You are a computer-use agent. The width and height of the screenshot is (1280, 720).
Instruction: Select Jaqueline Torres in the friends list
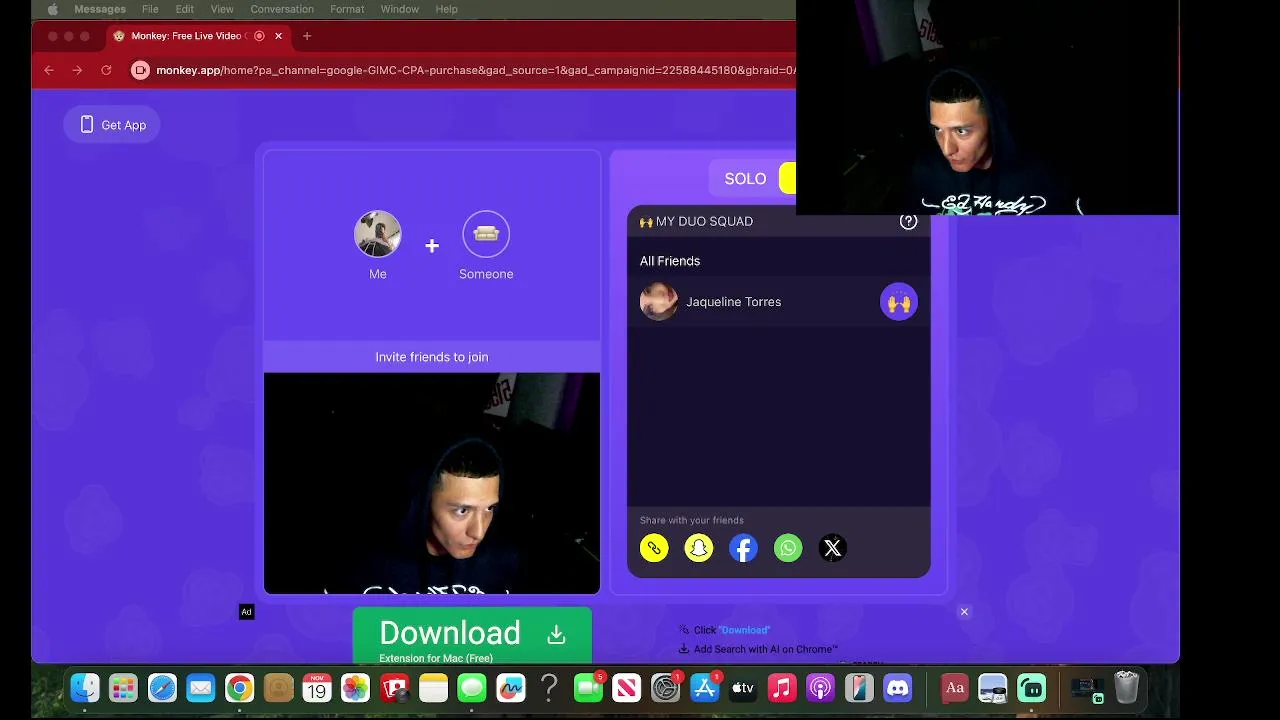778,302
